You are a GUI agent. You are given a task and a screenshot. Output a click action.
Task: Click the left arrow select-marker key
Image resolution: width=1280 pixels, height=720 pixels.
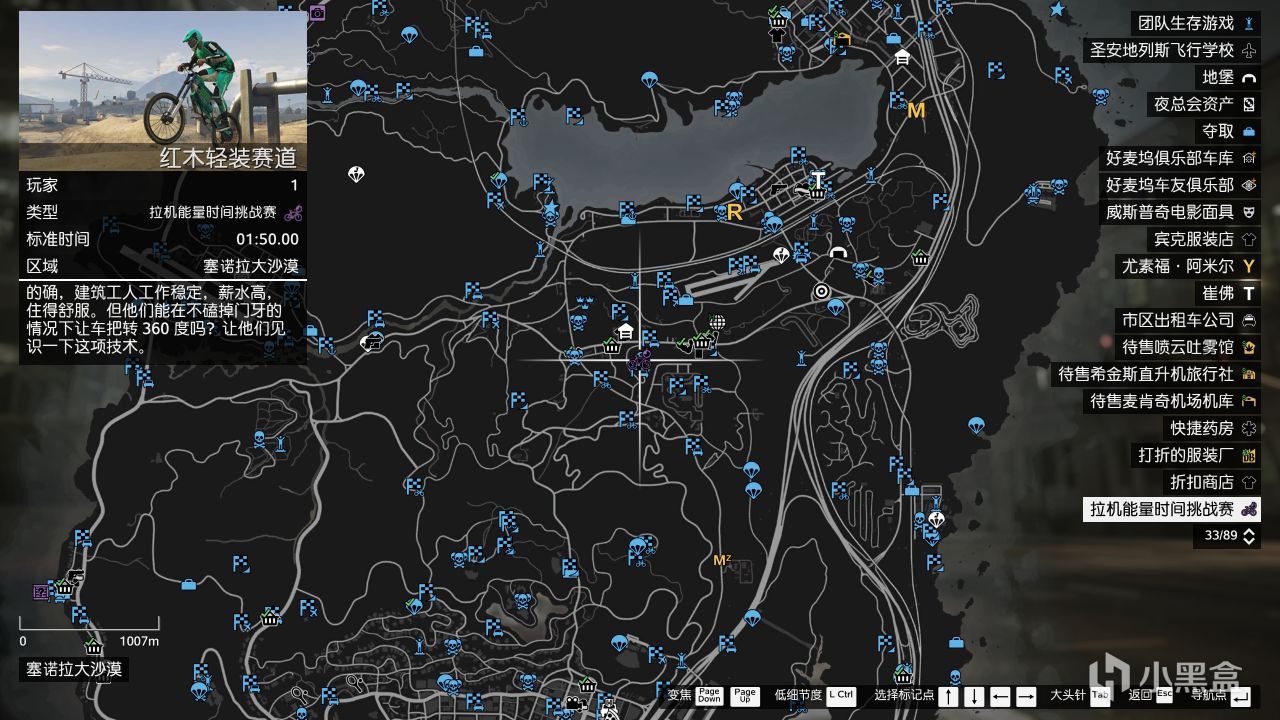click(1000, 696)
